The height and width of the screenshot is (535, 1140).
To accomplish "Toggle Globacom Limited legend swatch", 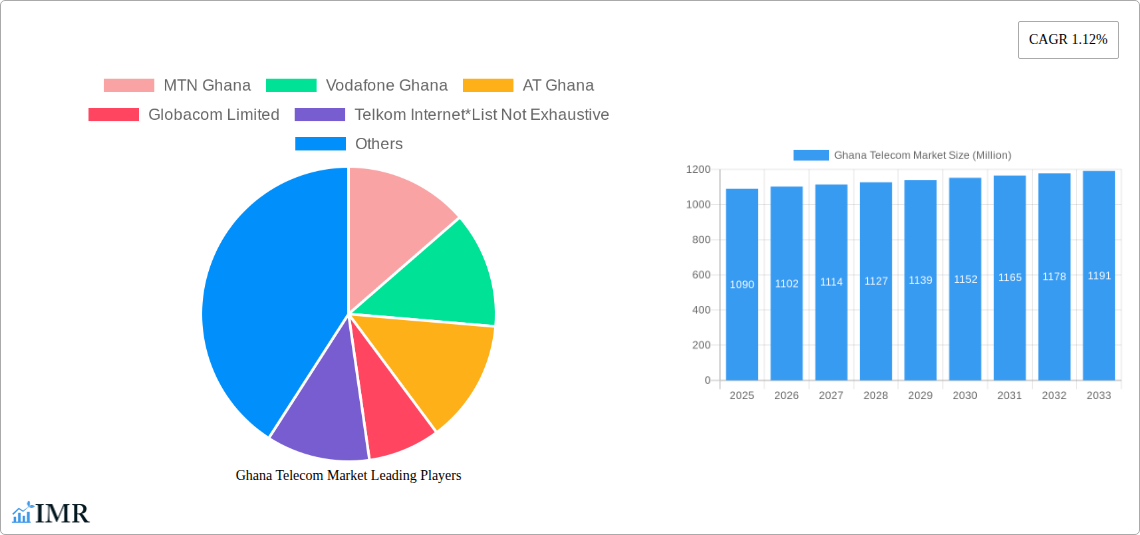I will click(113, 115).
